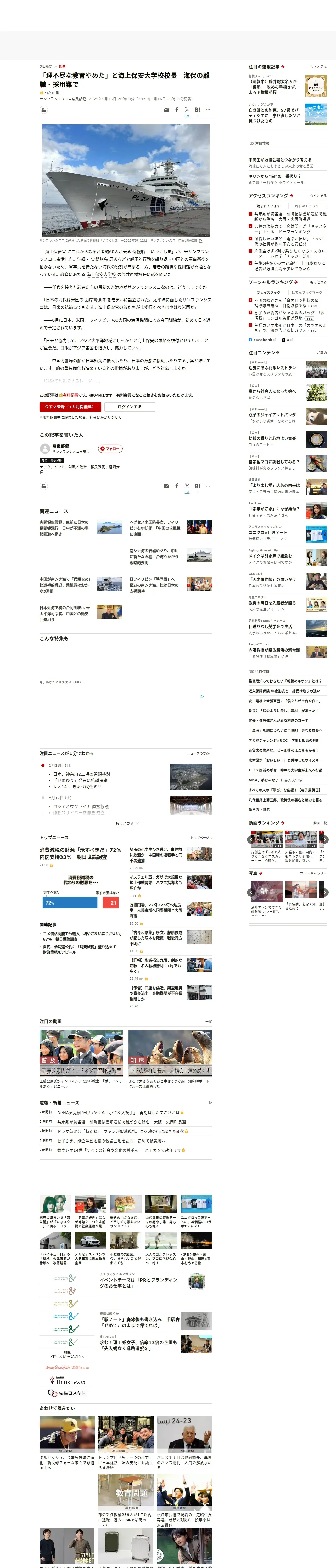Open フォトギャラリー link
This screenshot has width=336, height=1568.
pos(313,873)
